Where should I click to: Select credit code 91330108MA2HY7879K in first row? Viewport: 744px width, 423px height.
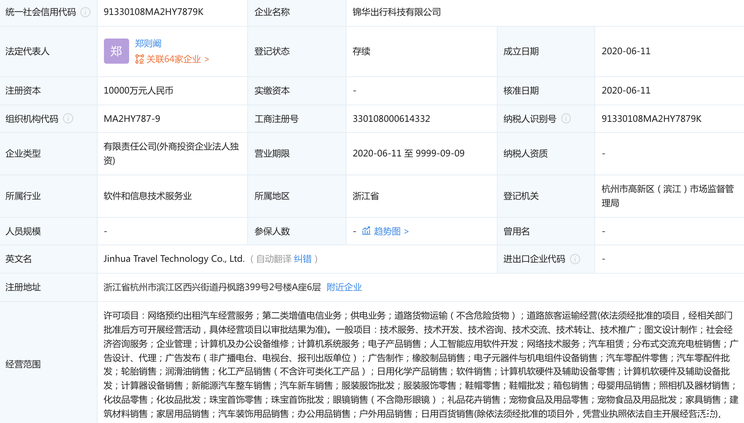click(153, 12)
